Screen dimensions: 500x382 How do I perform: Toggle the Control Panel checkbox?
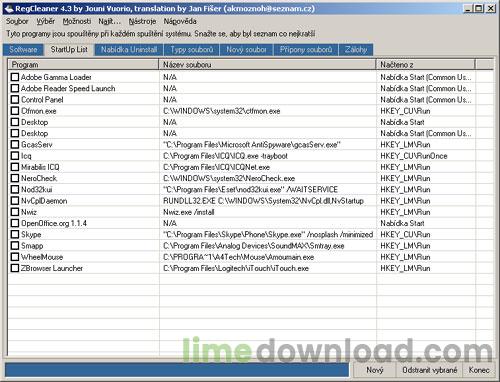point(15,99)
